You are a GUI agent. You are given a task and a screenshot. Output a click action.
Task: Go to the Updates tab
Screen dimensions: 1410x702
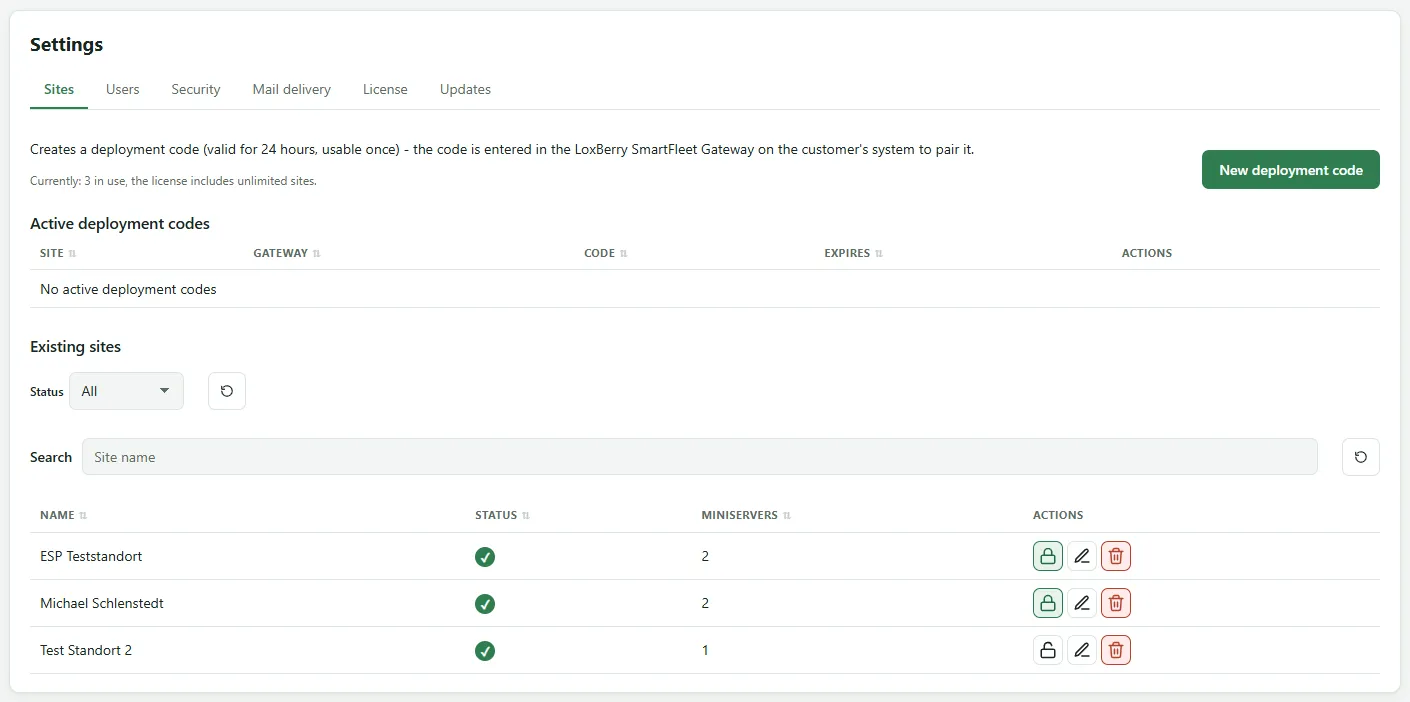pyautogui.click(x=465, y=89)
